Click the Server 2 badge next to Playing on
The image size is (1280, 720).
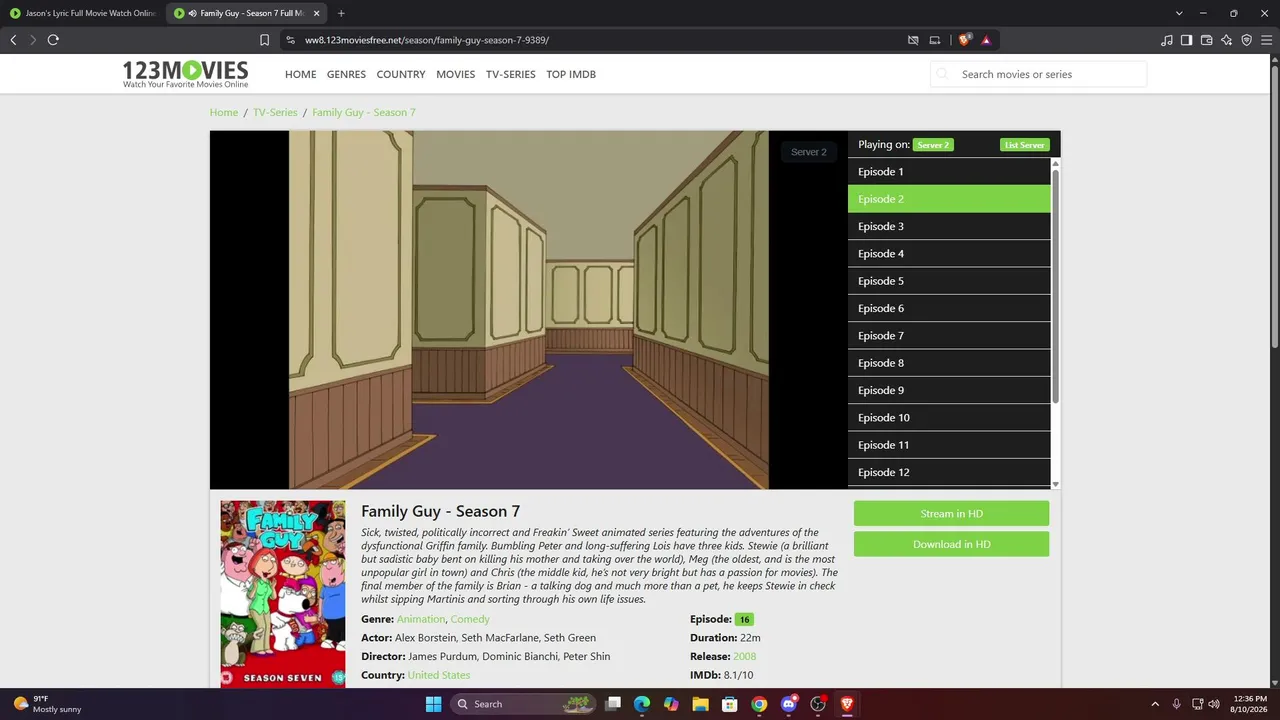point(933,145)
